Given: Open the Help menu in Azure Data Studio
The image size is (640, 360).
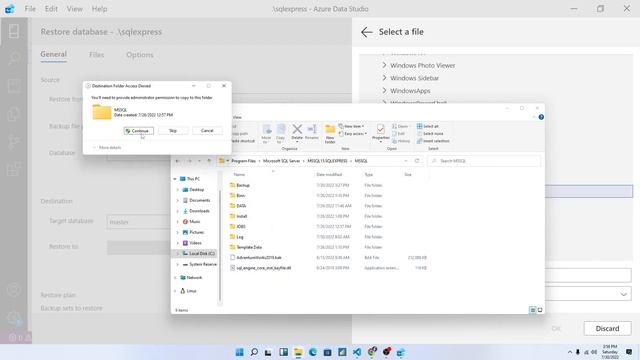Looking at the screenshot, I should [99, 9].
